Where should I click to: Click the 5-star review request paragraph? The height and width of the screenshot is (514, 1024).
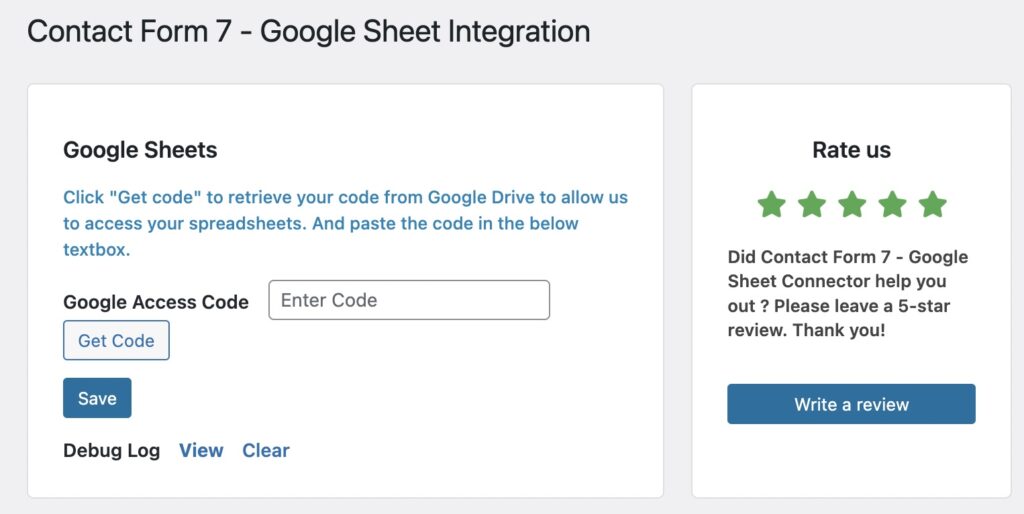848,293
